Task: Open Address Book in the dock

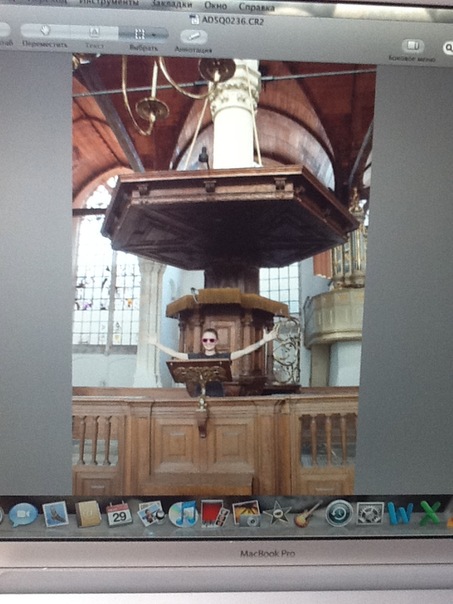Action: [x=88, y=513]
